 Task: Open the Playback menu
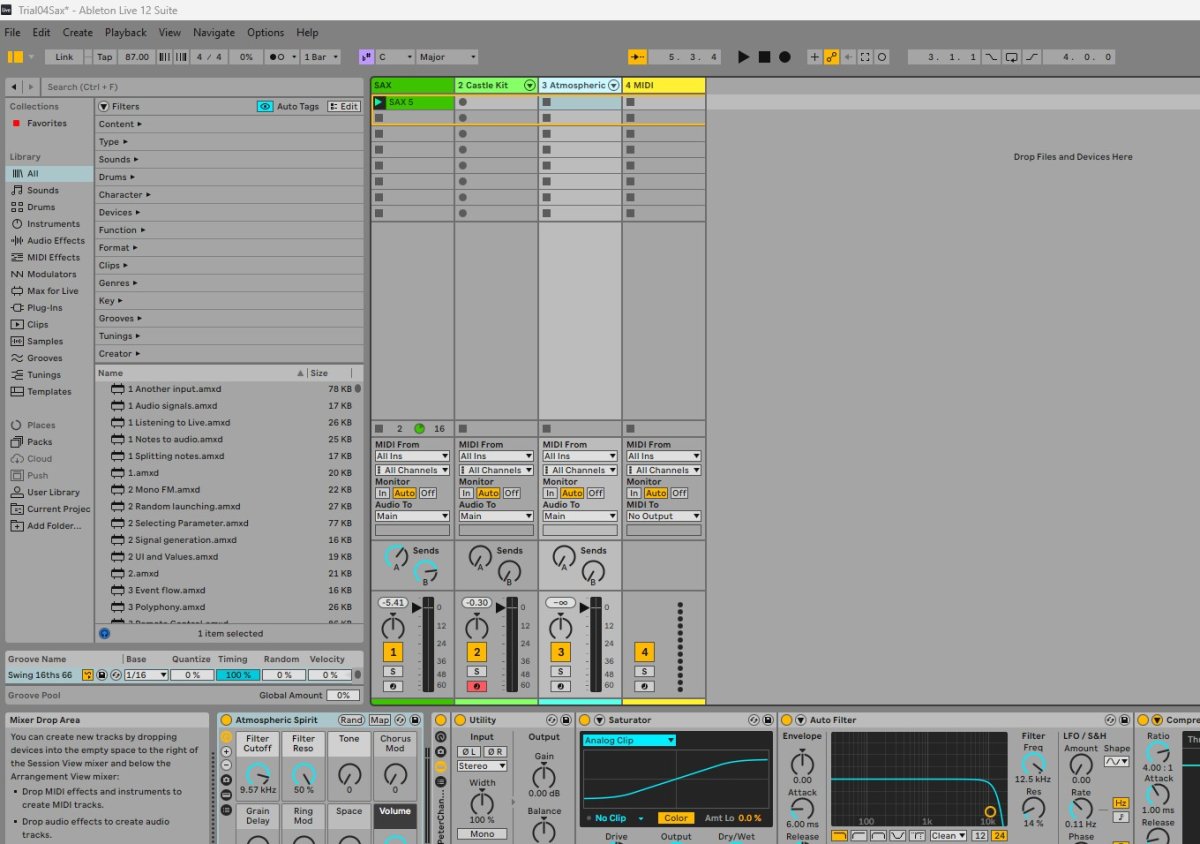click(x=126, y=33)
